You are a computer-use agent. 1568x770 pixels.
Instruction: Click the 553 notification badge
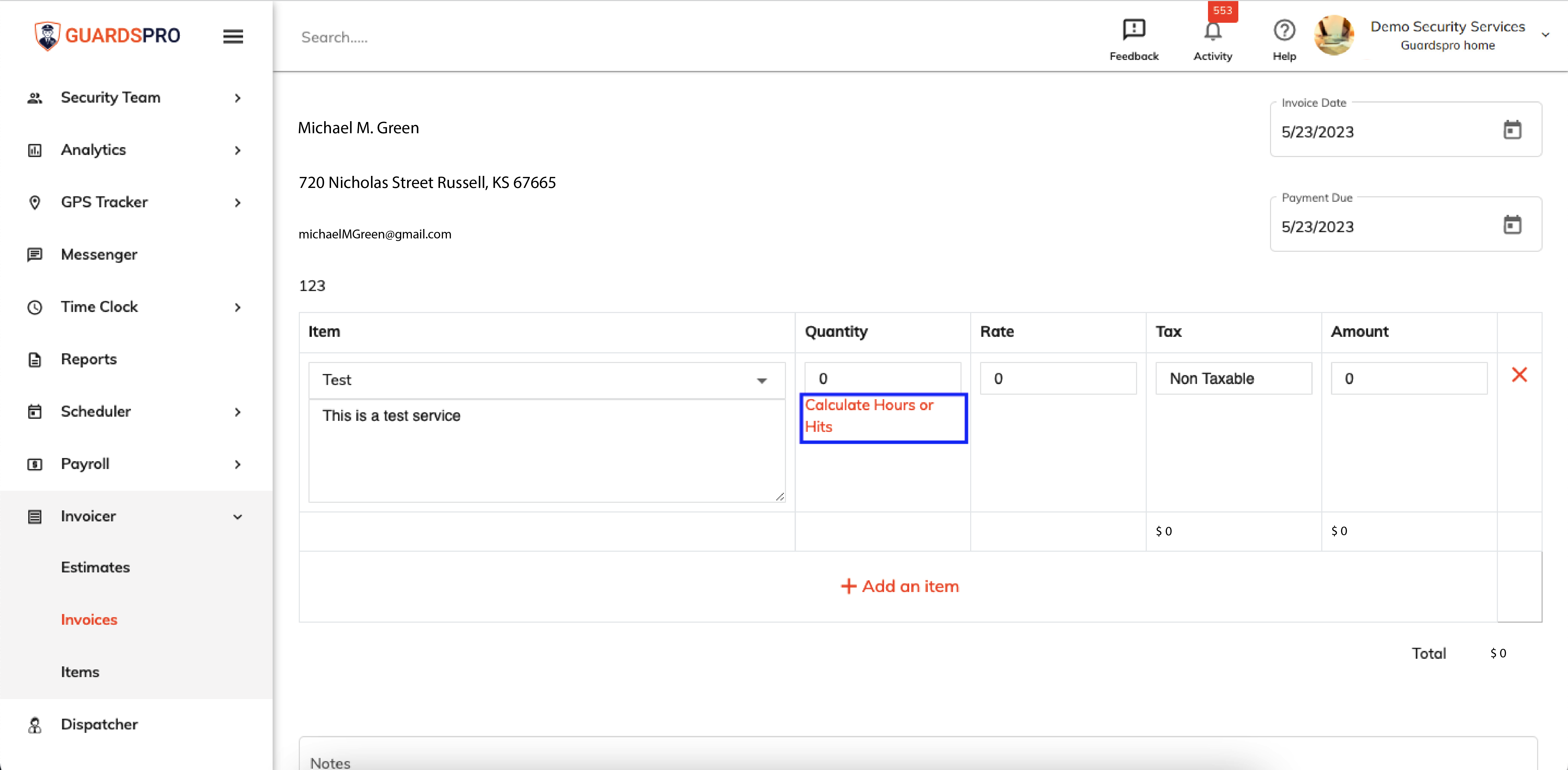[x=1222, y=10]
